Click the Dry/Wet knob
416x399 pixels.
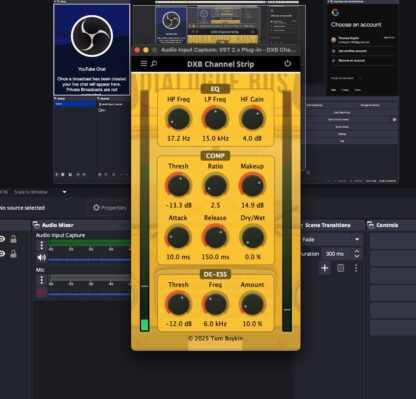(x=252, y=237)
